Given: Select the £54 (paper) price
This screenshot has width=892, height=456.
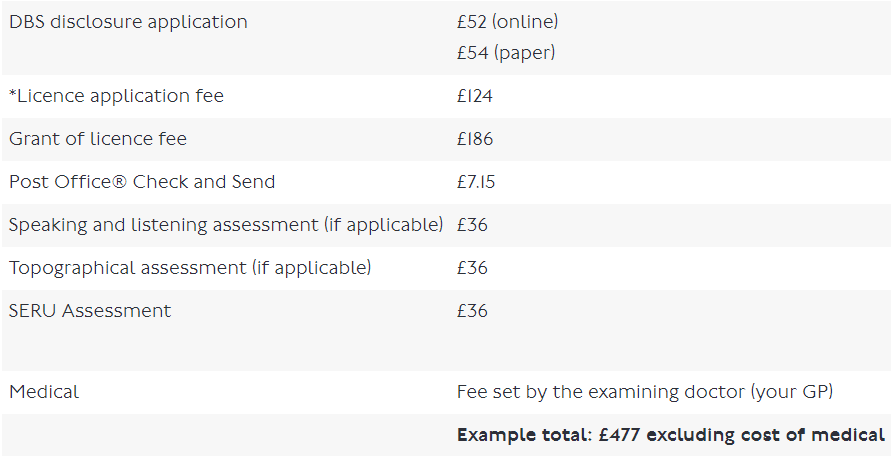Looking at the screenshot, I should coord(506,53).
